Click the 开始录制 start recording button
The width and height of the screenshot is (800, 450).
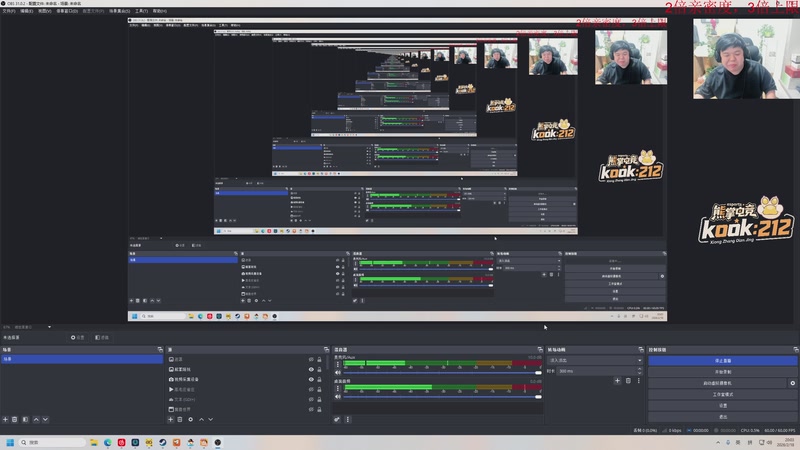tap(722, 372)
